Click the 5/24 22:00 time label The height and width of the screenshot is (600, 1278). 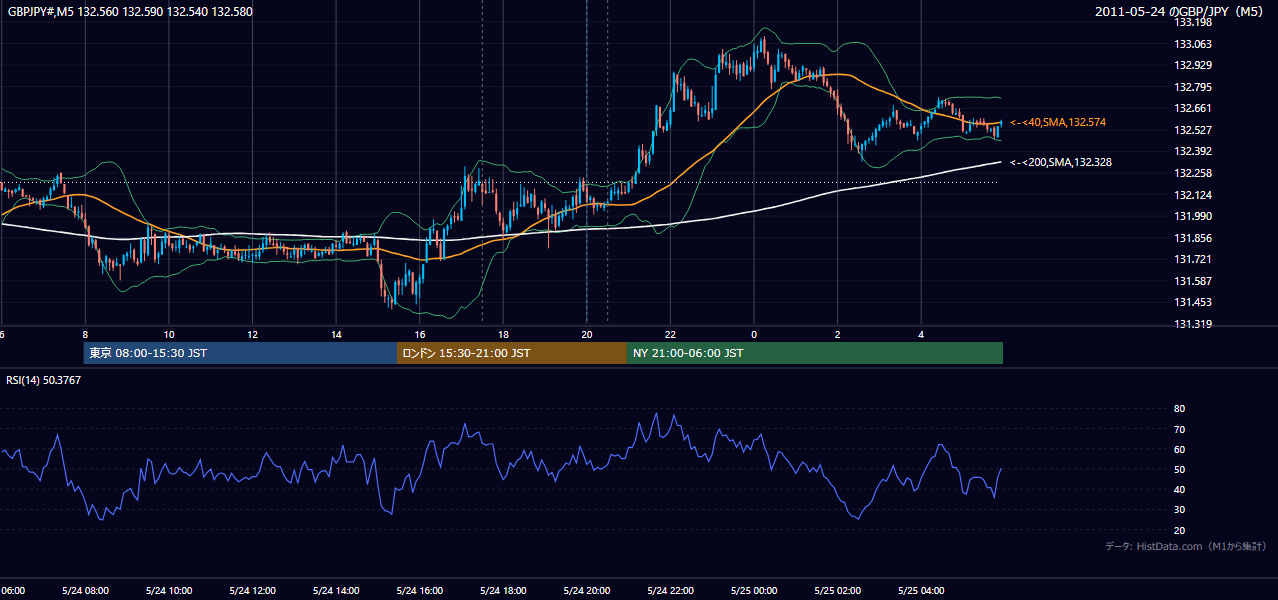[671, 591]
